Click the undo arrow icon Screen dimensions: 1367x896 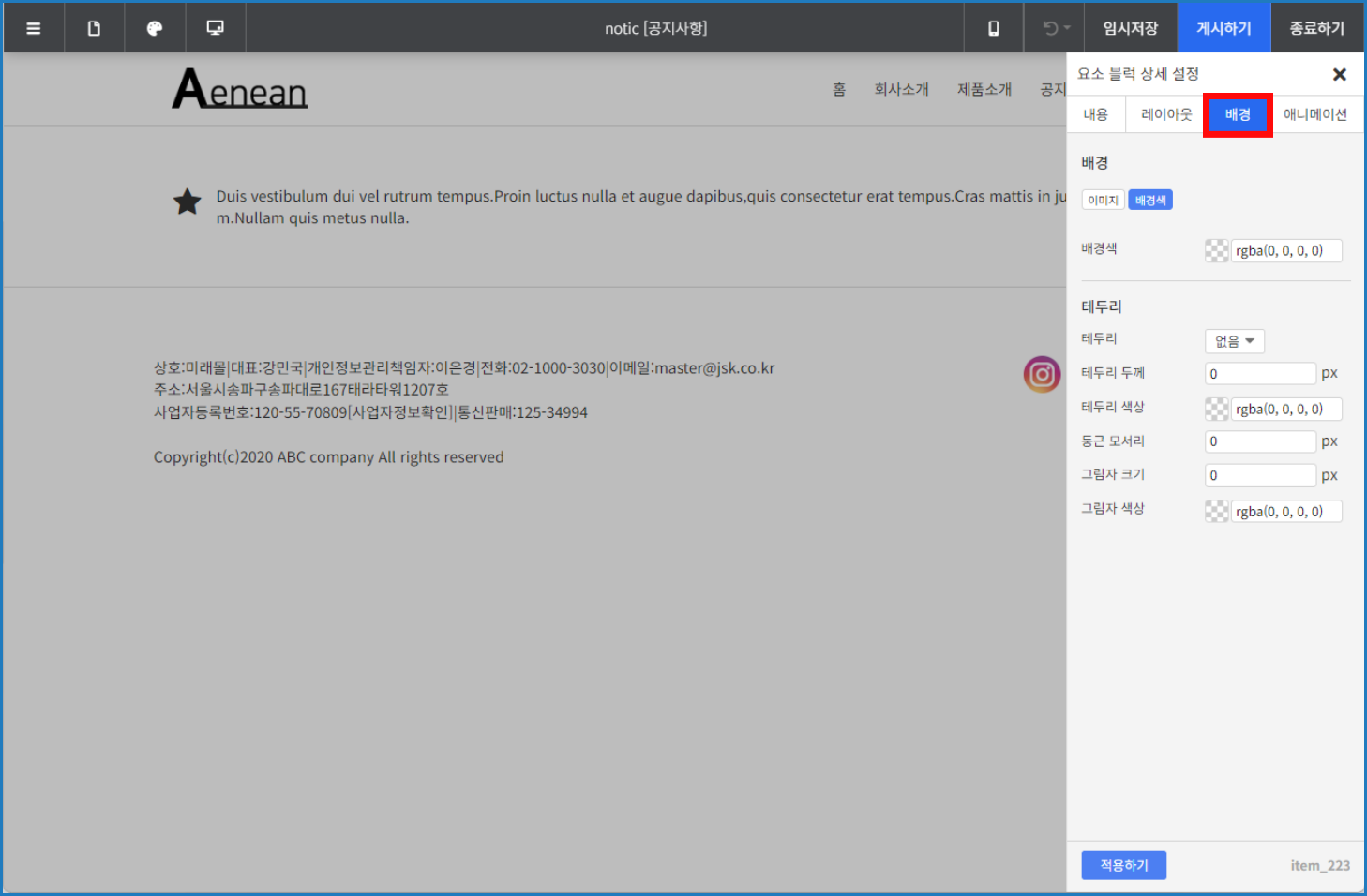pos(1047,27)
